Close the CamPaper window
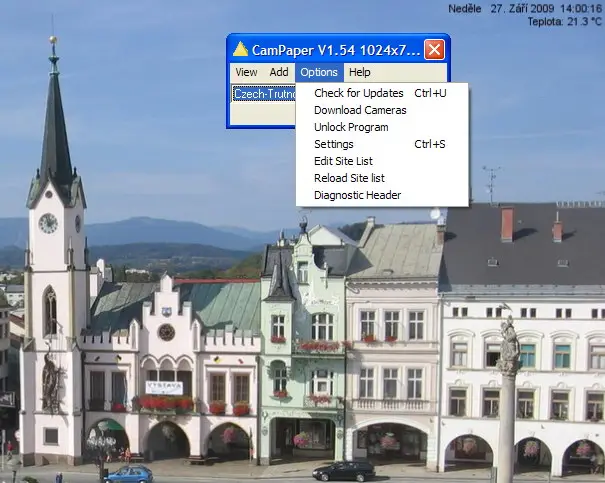605x483 pixels. (434, 49)
